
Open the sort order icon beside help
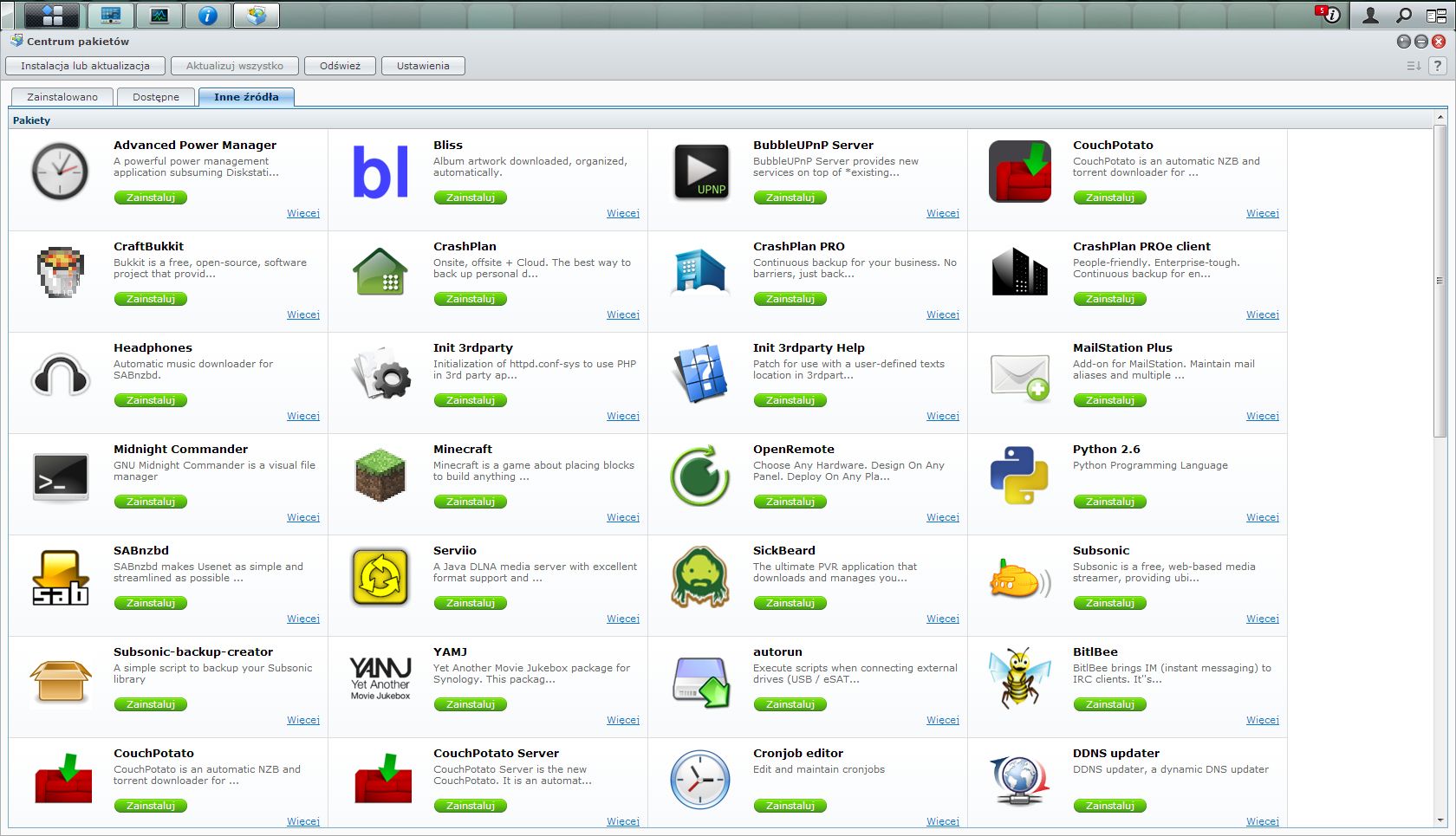coord(1414,66)
